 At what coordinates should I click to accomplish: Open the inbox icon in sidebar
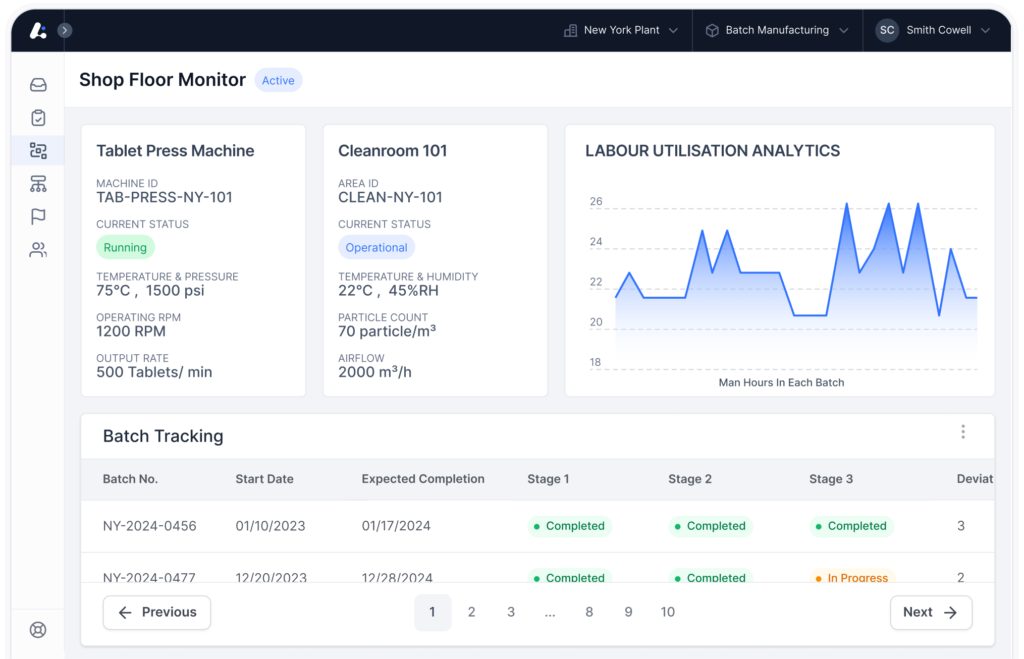[x=38, y=85]
